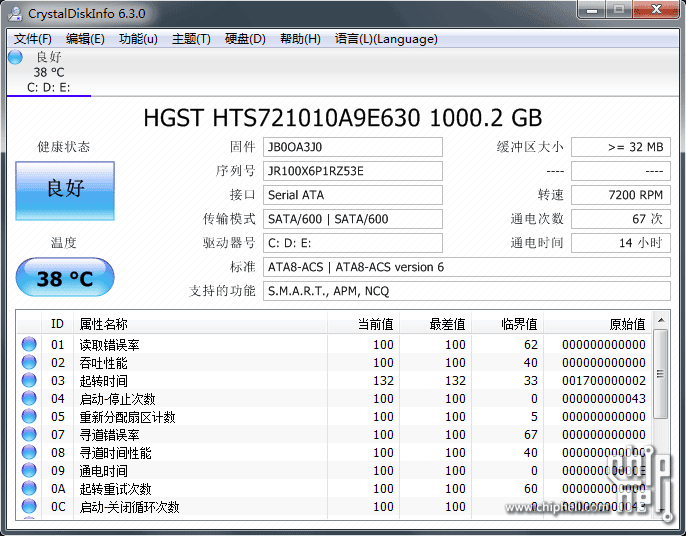The width and height of the screenshot is (686, 536).
Task: Click the HGST HTS721010A9E630 1000.2 GB title
Action: pyautogui.click(x=343, y=118)
